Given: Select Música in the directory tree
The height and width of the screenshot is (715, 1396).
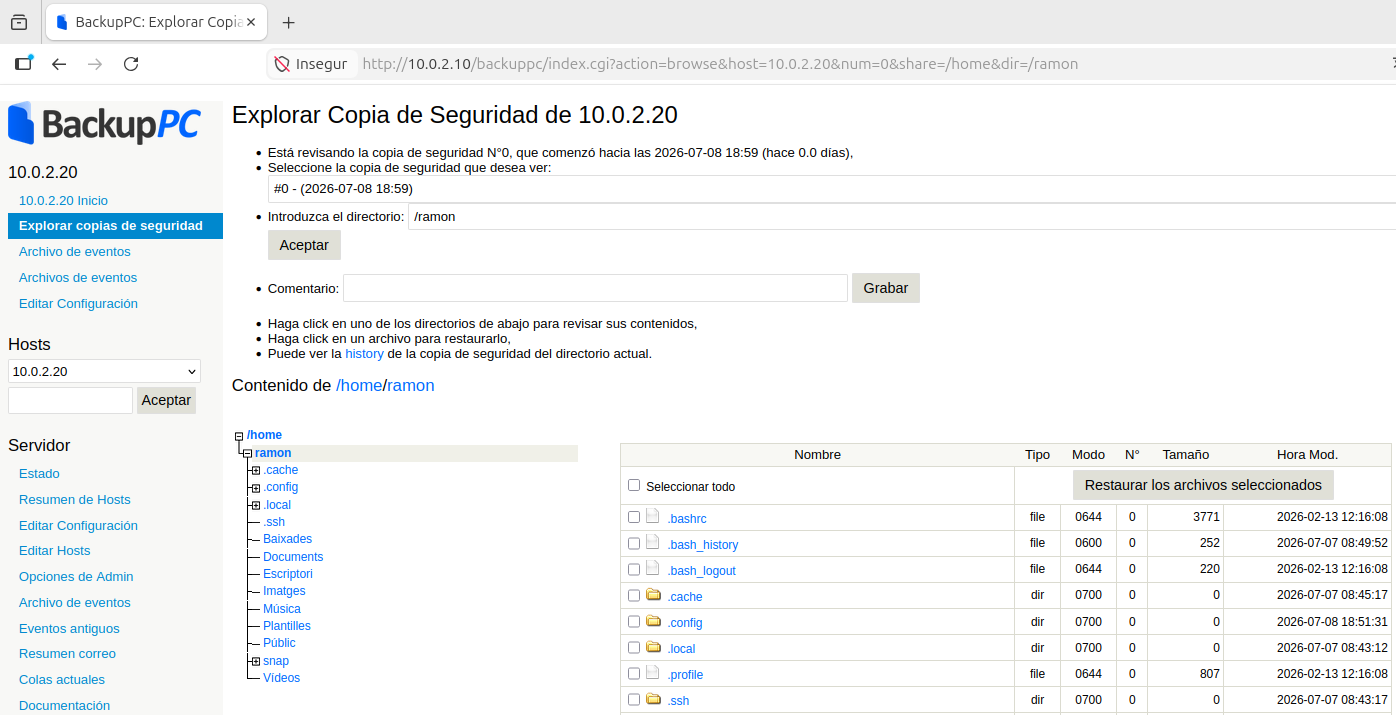Looking at the screenshot, I should coord(282,609).
